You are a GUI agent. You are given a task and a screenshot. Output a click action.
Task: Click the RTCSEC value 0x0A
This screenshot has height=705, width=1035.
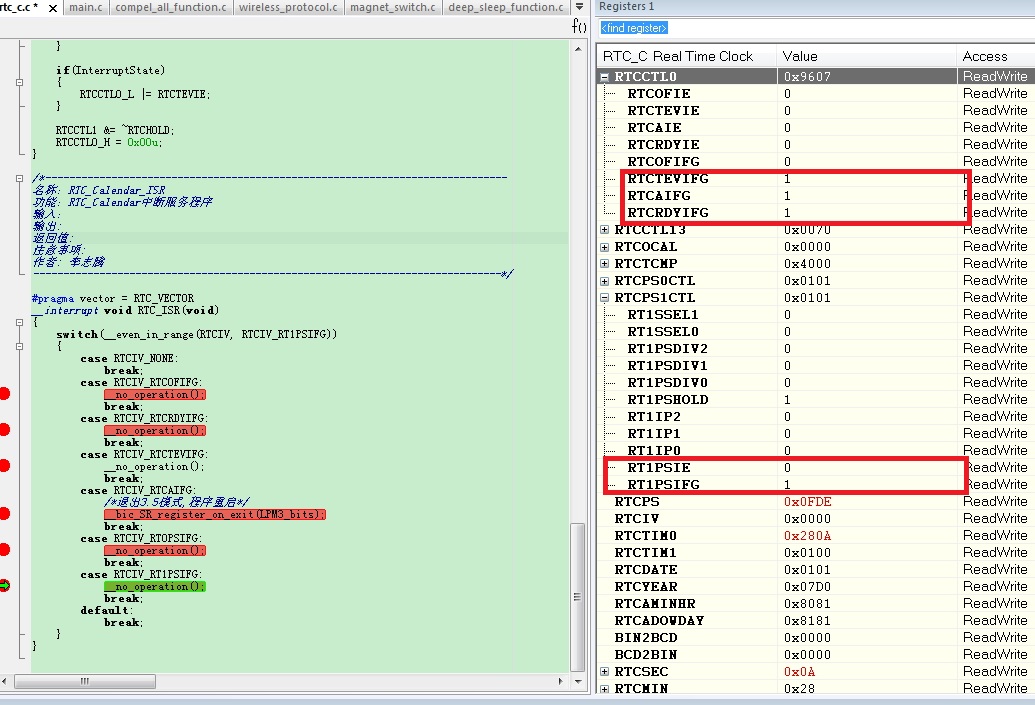tap(799, 672)
